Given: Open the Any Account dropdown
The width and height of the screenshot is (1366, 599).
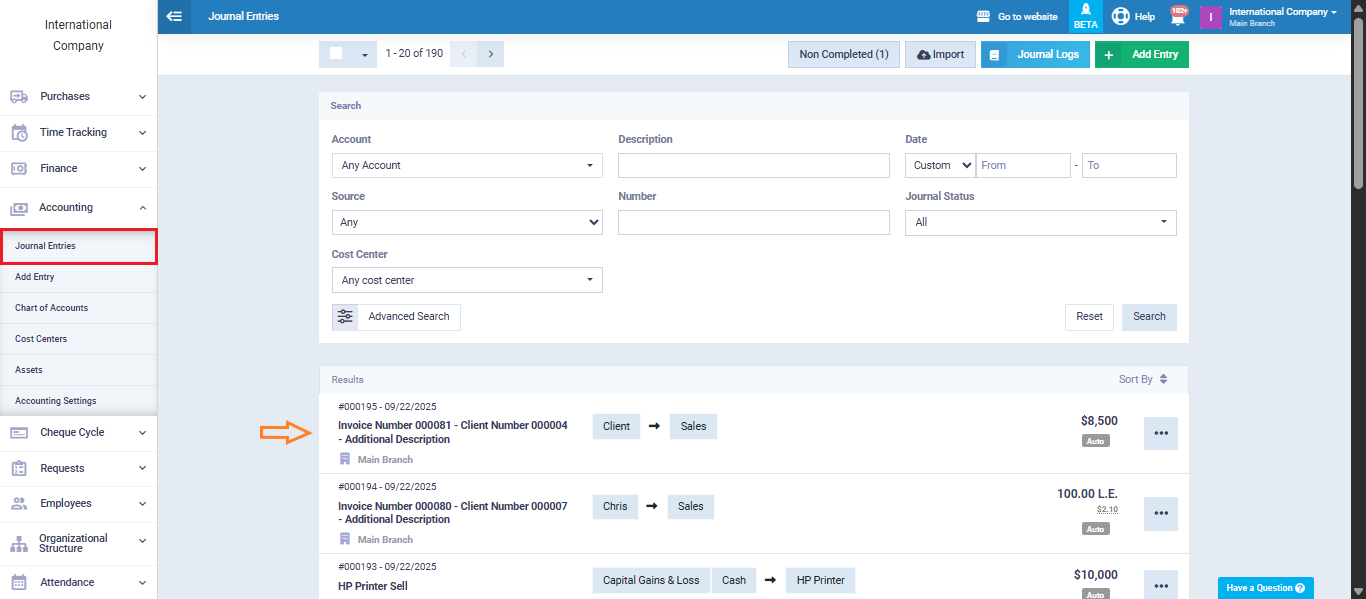Looking at the screenshot, I should click(467, 165).
